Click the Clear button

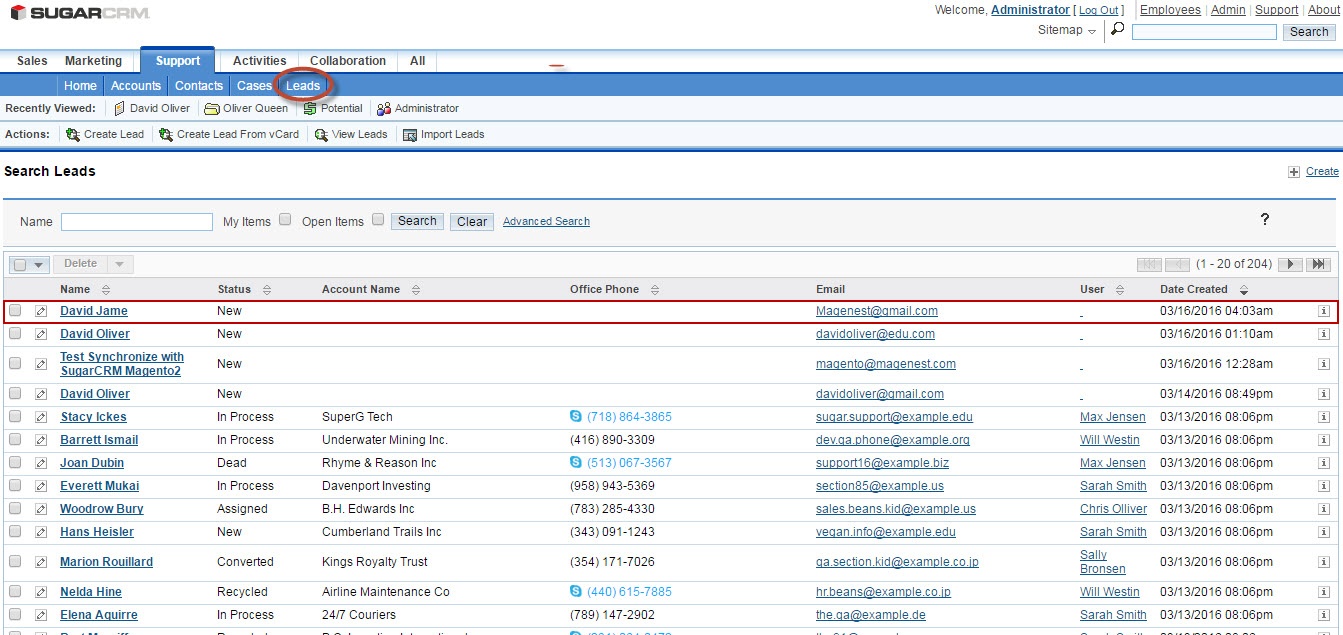472,222
